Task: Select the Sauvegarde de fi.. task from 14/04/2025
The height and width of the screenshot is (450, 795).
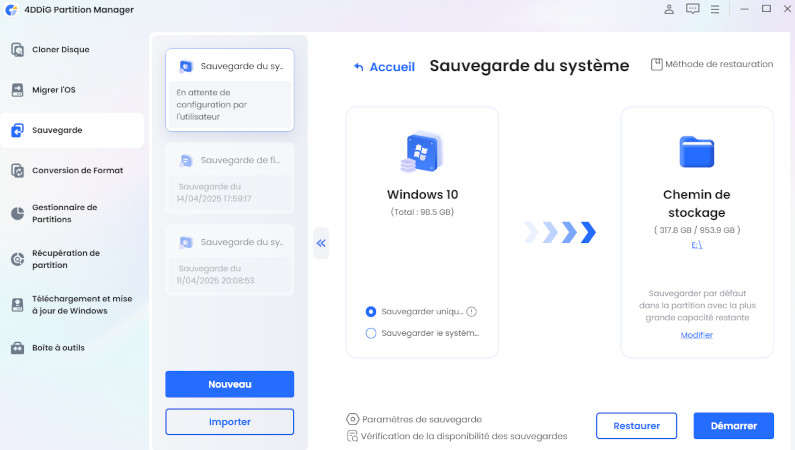Action: click(x=230, y=178)
